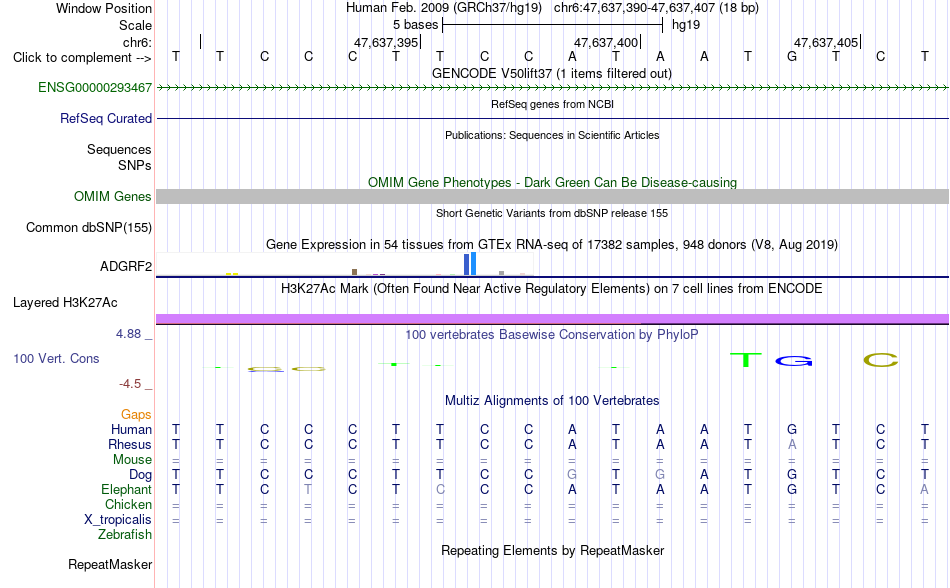Click the PhyloP -4.5 lower range value
The height and width of the screenshot is (588, 950).
coord(130,384)
